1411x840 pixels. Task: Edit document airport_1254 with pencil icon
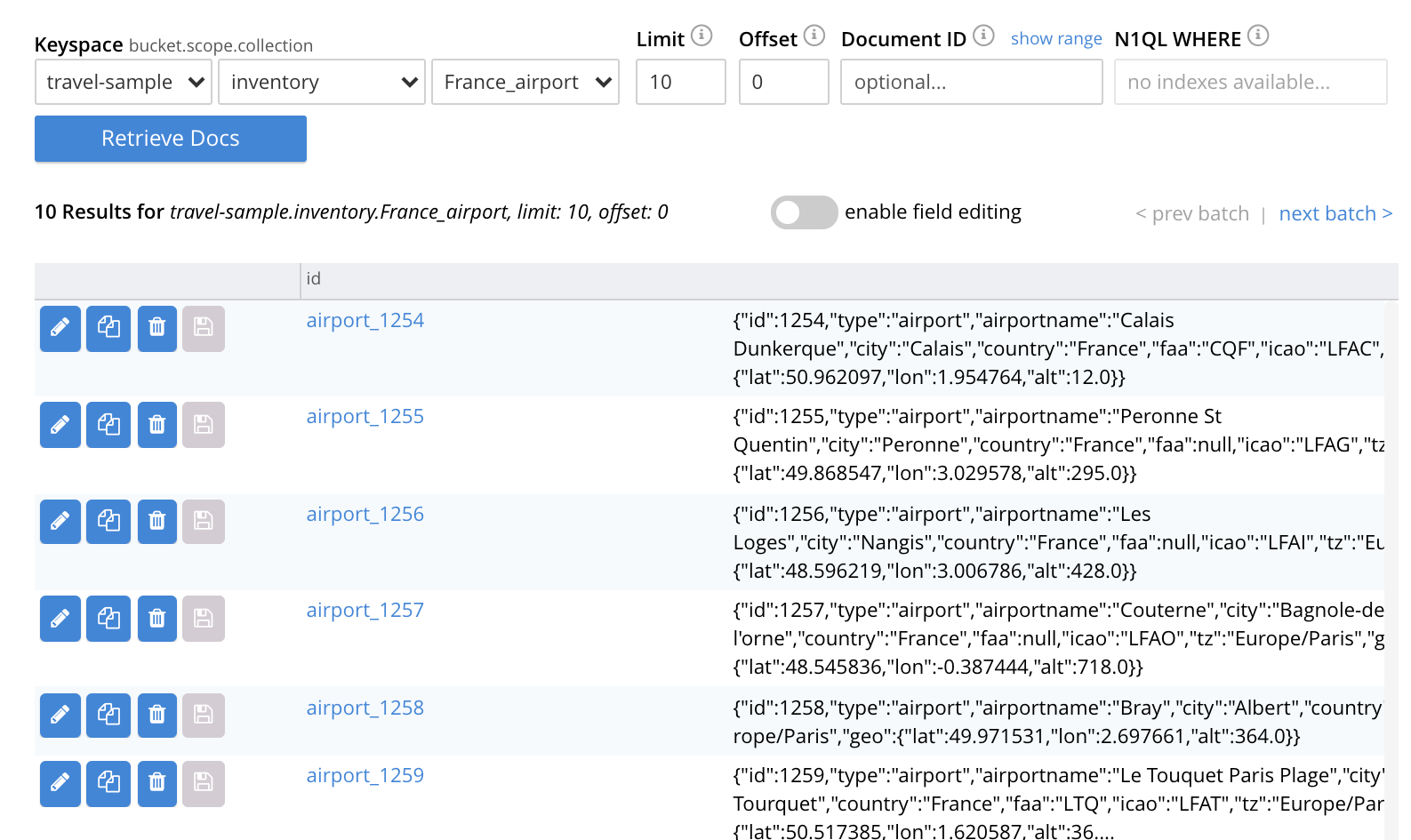60,328
